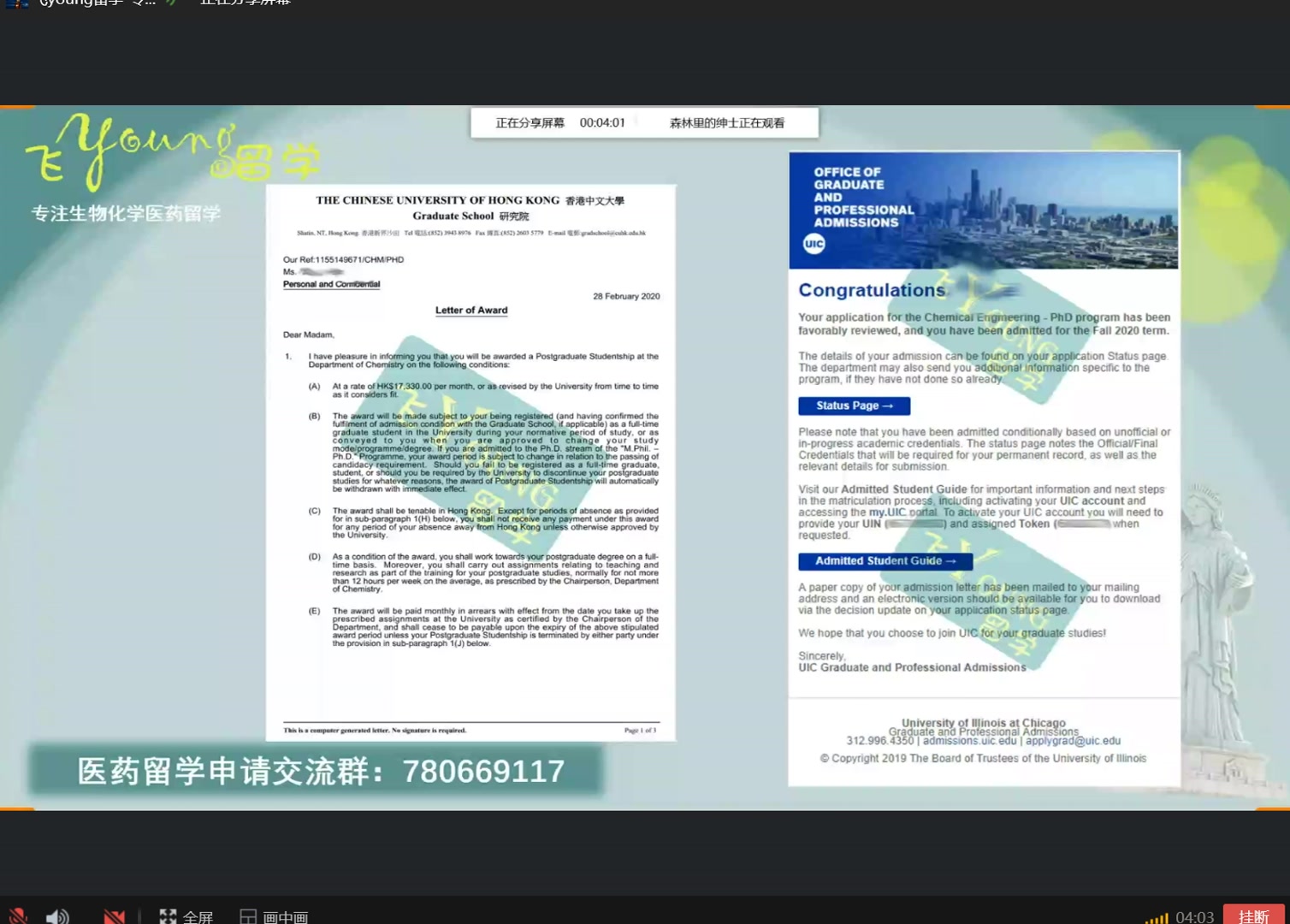Enable 画中画 picture-in-picture view
This screenshot has width=1290, height=924.
[274, 916]
